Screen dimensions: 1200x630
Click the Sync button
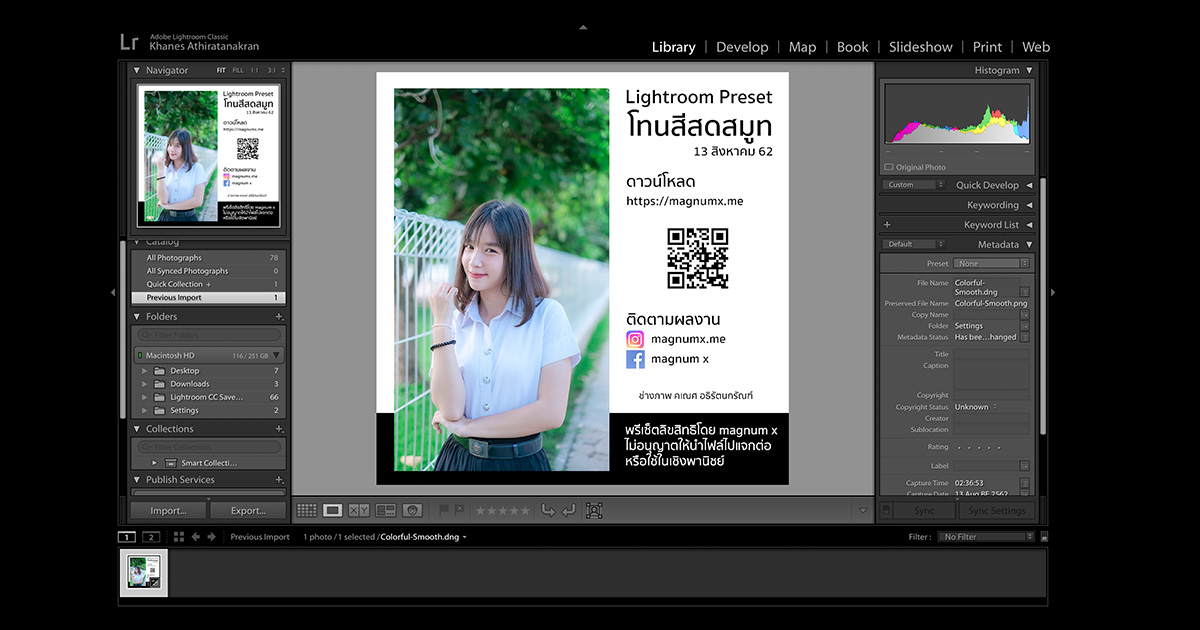[x=924, y=511]
